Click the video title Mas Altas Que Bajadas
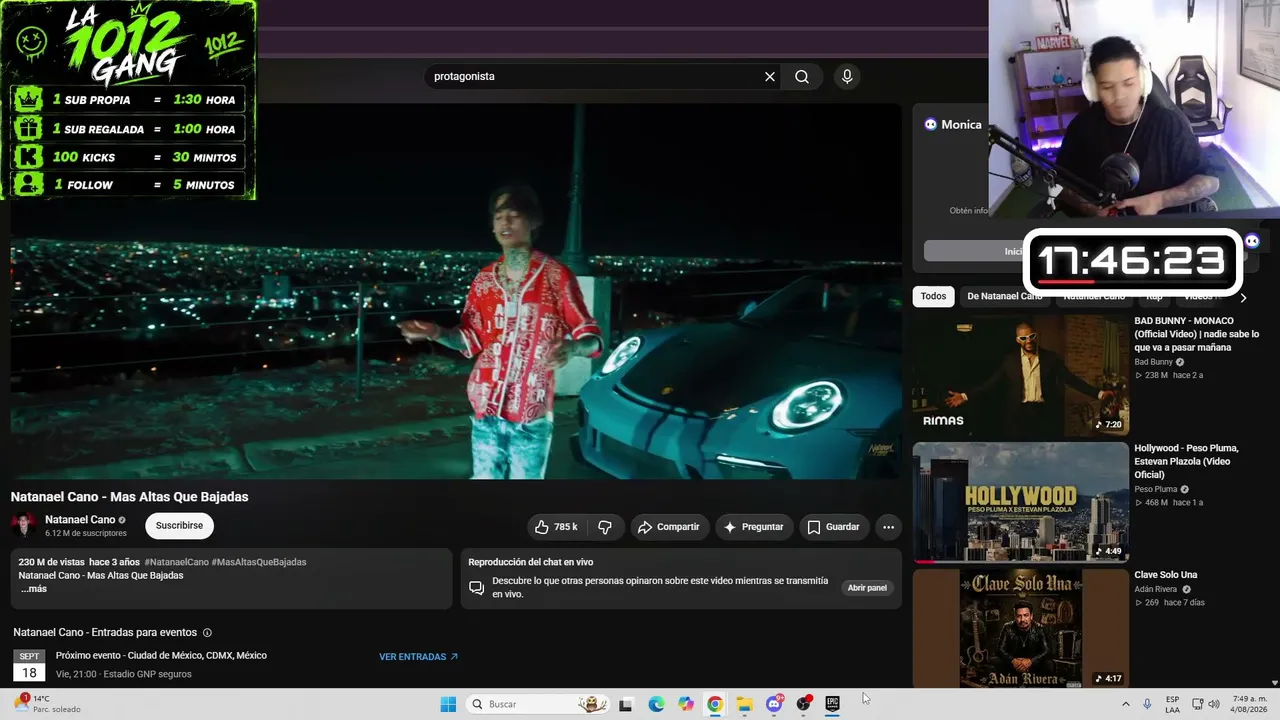This screenshot has width=1280, height=720. point(130,497)
